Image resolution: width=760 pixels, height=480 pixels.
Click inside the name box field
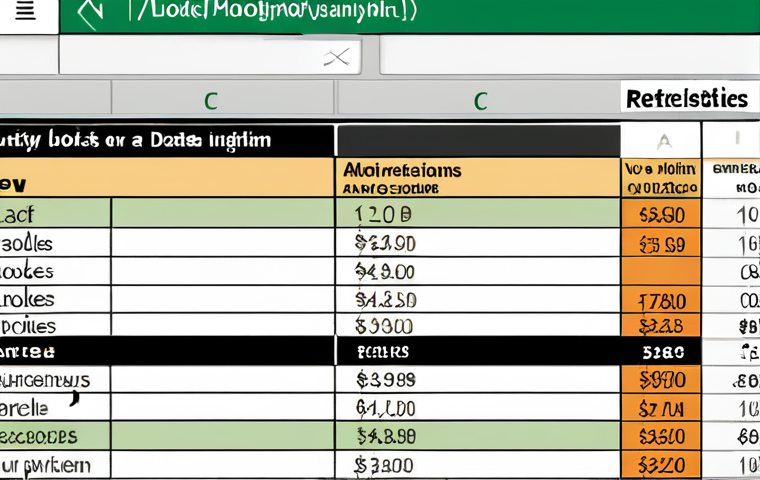tap(210, 57)
